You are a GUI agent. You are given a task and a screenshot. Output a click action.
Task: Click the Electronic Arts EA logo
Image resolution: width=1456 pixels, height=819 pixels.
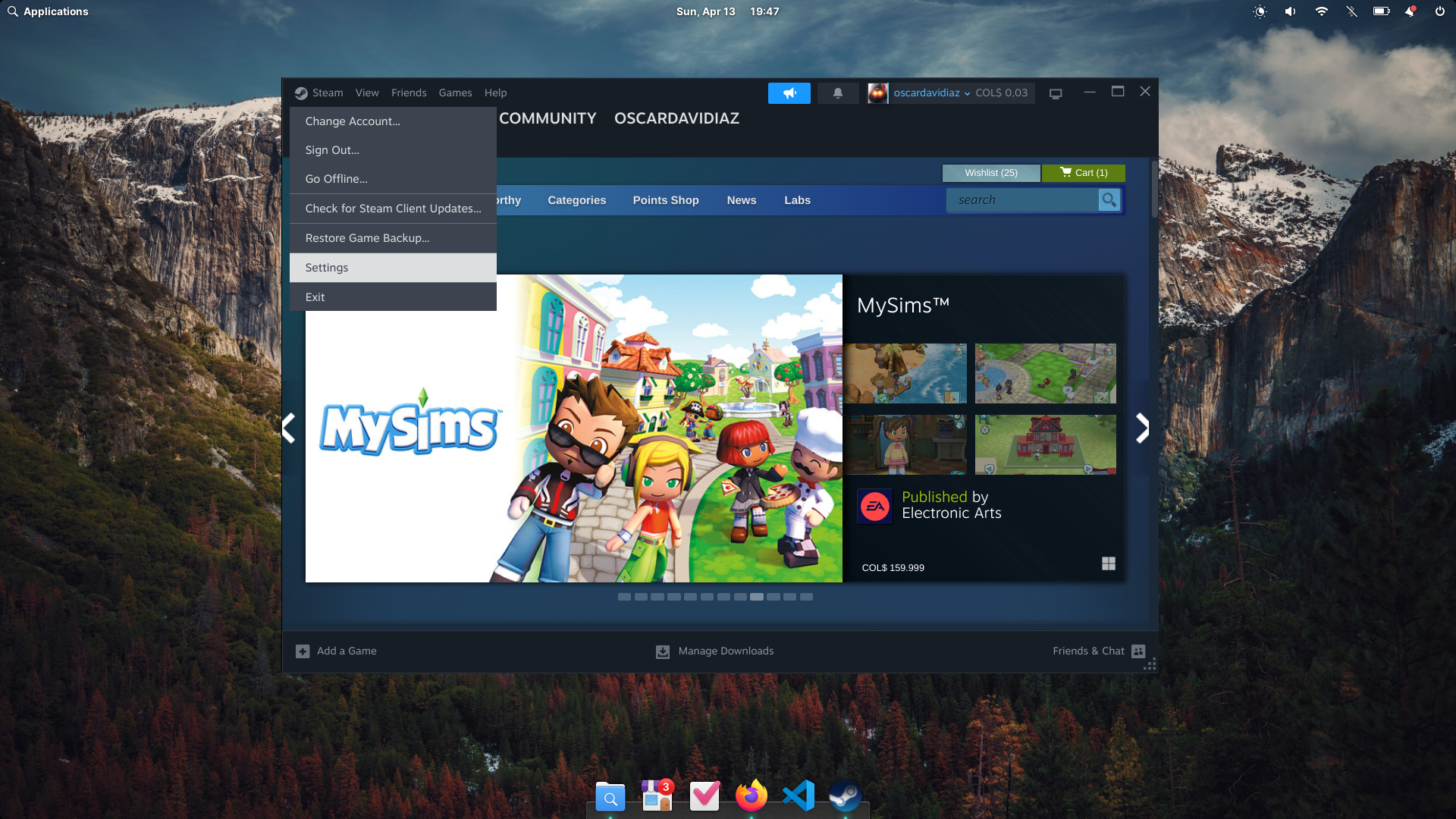(875, 506)
